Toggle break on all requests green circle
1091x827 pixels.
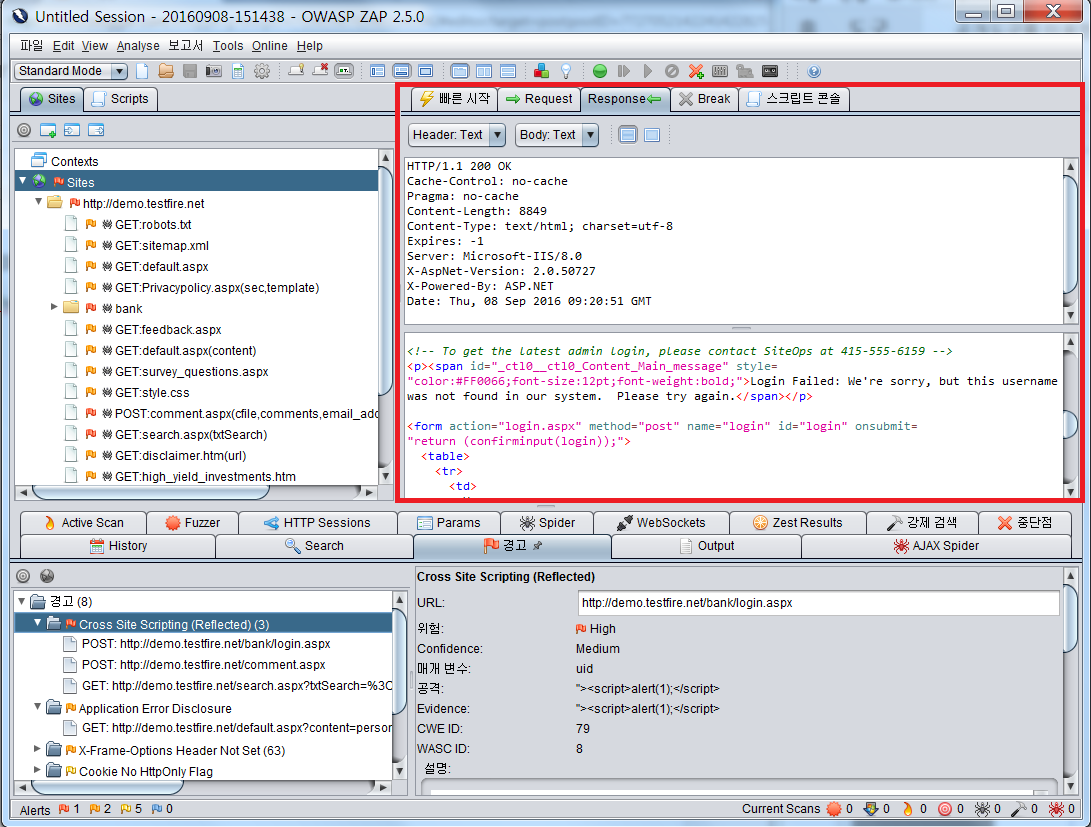click(600, 71)
